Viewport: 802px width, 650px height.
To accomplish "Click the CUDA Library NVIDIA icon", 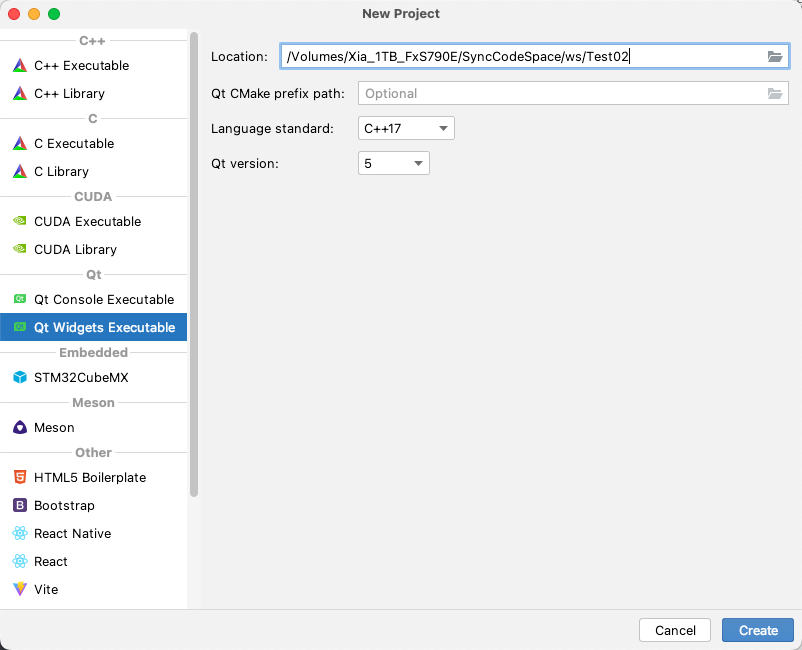I will point(20,249).
